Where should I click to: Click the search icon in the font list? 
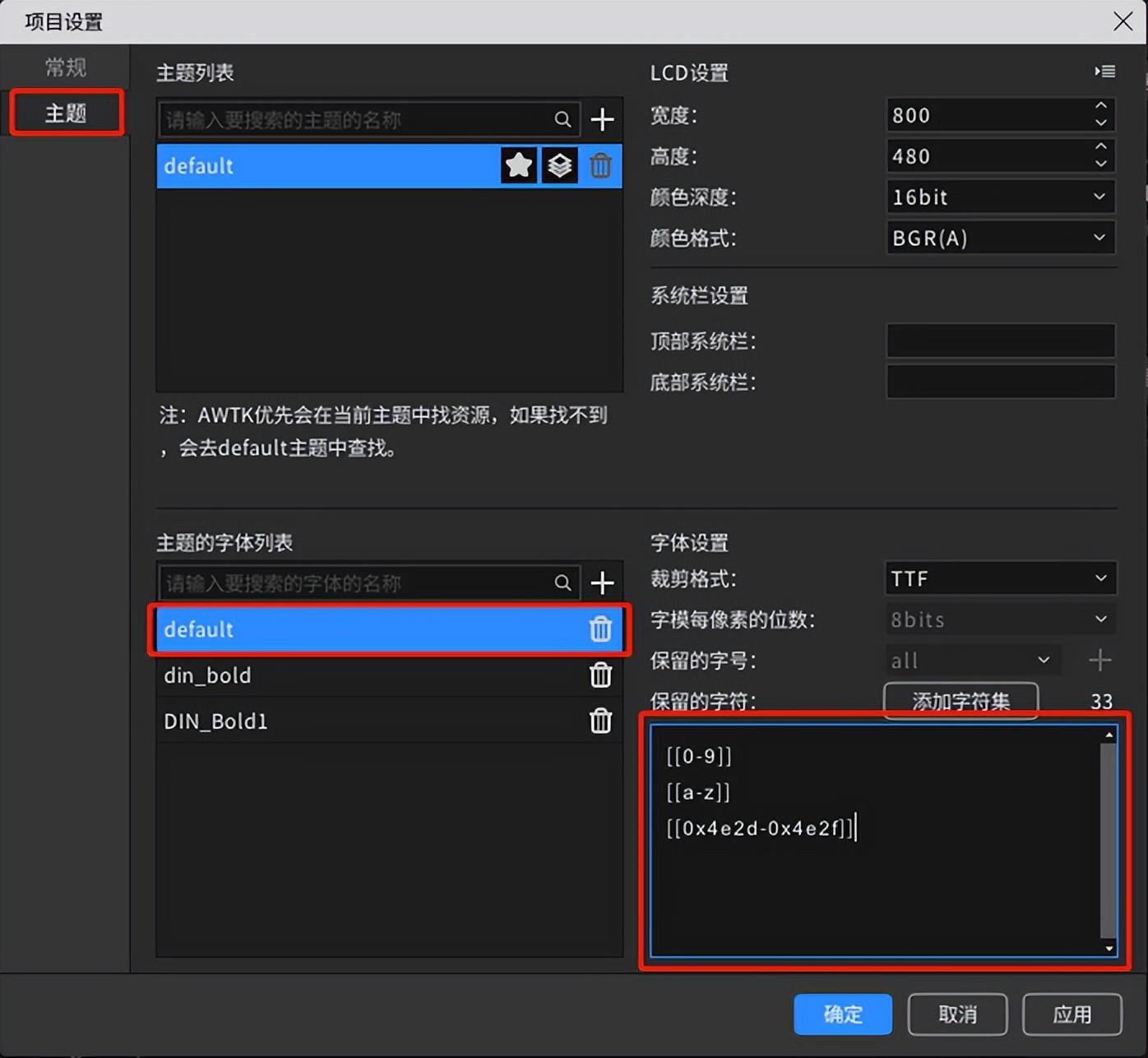coord(562,582)
